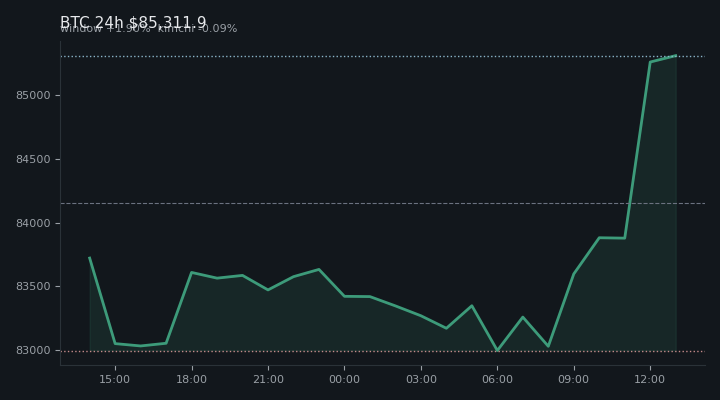Screen dimensions: 720x400
Task: Click the '21:00' time axis label
Action: (x=268, y=379)
